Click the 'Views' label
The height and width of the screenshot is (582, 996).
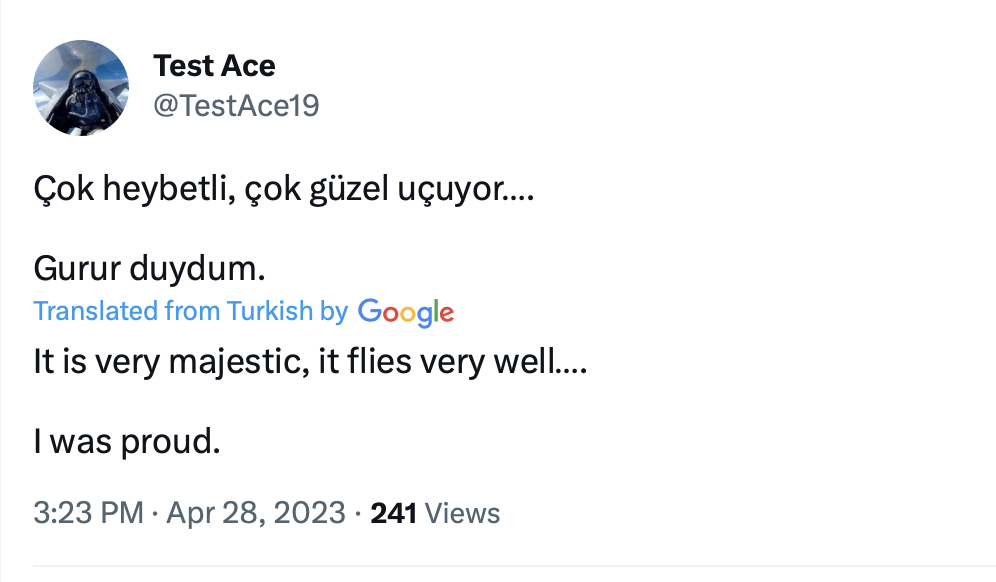462,514
